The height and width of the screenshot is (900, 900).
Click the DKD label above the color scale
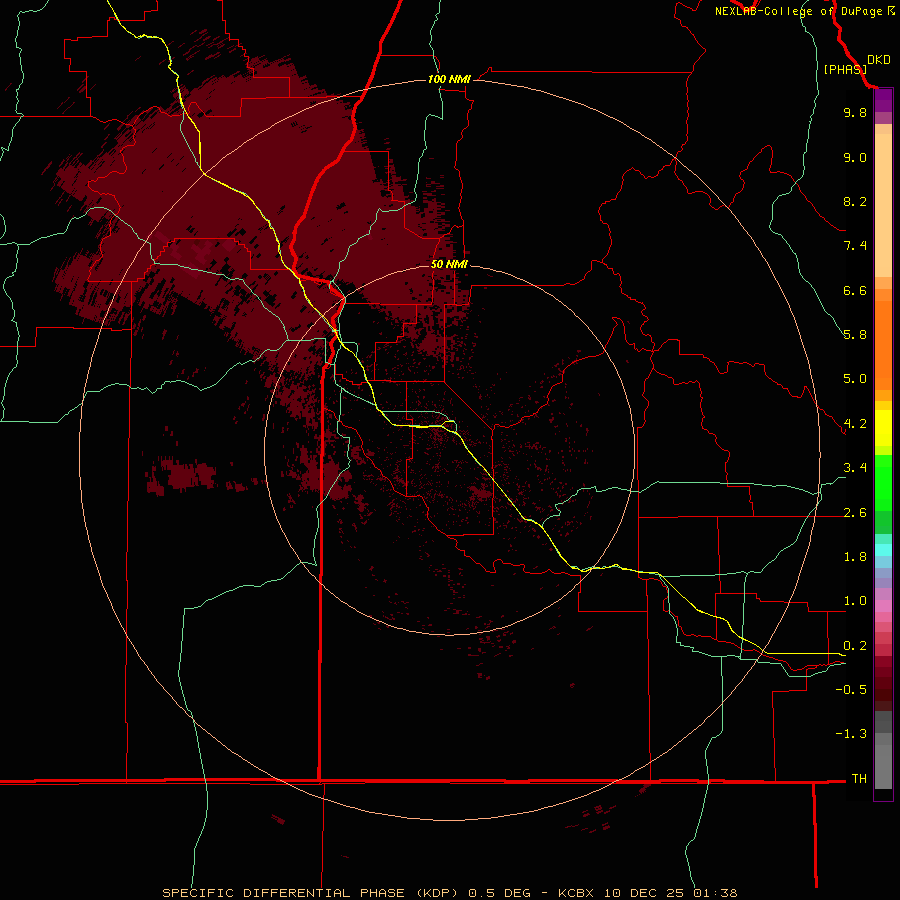click(x=878, y=60)
